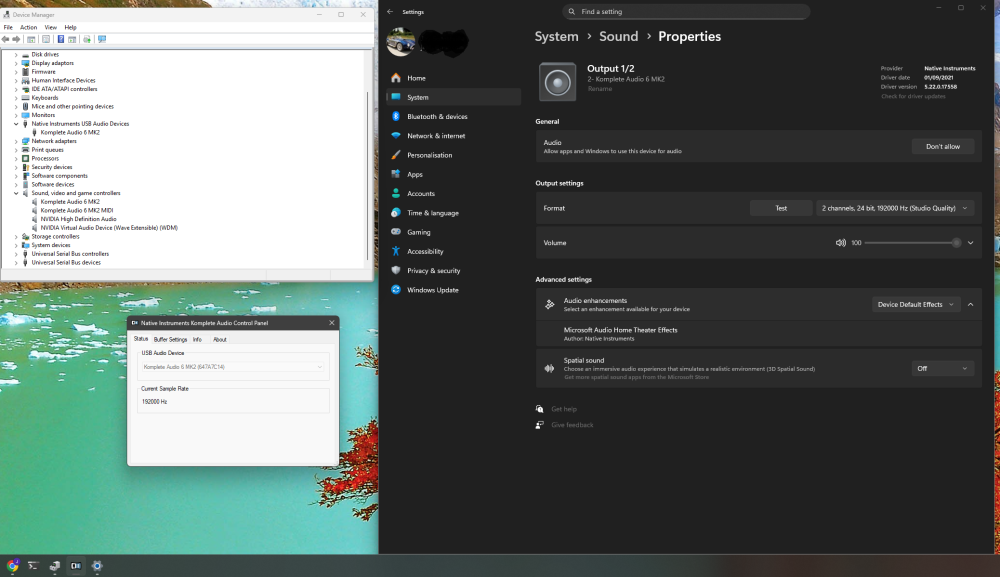Expand the Volume row chevron
This screenshot has width=1000, height=577.
pyautogui.click(x=971, y=243)
